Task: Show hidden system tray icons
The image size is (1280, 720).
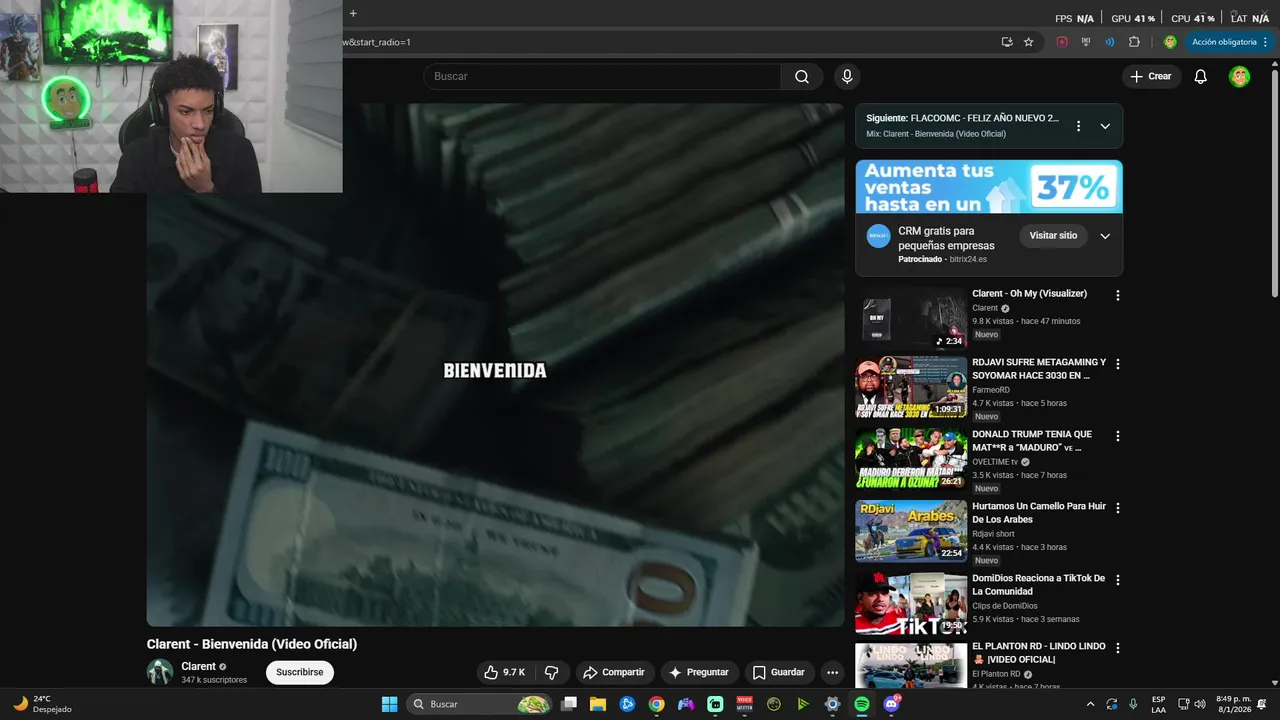Action: pos(1091,704)
